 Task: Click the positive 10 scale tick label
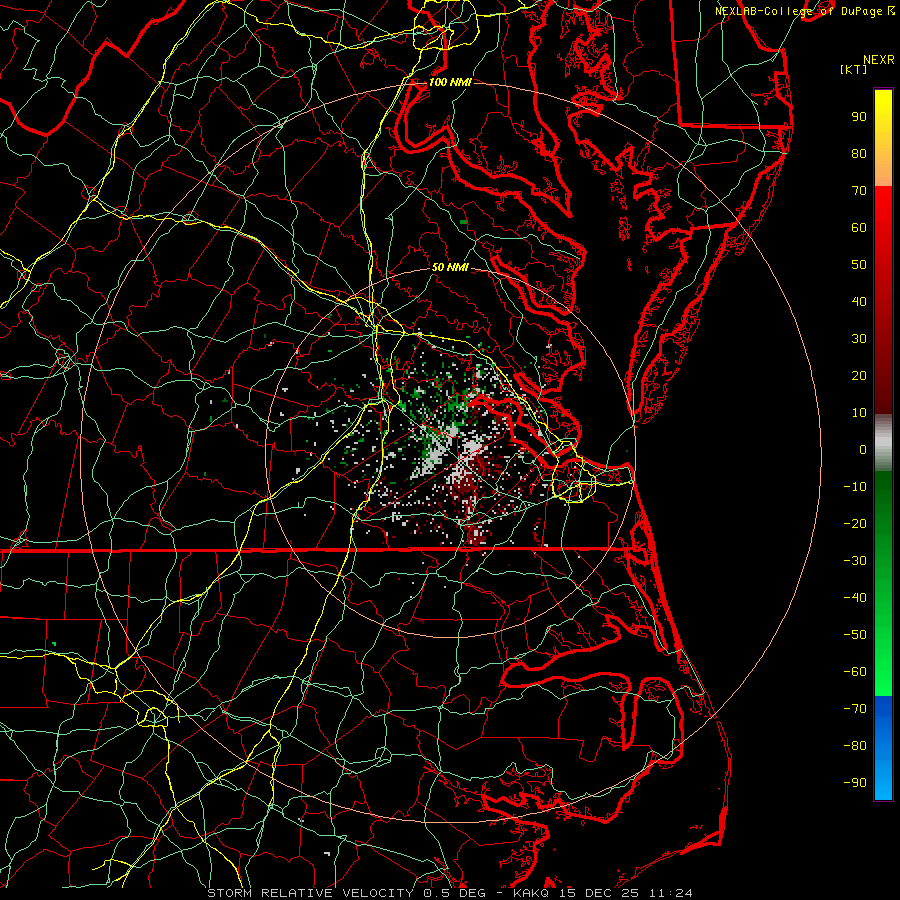coord(859,413)
